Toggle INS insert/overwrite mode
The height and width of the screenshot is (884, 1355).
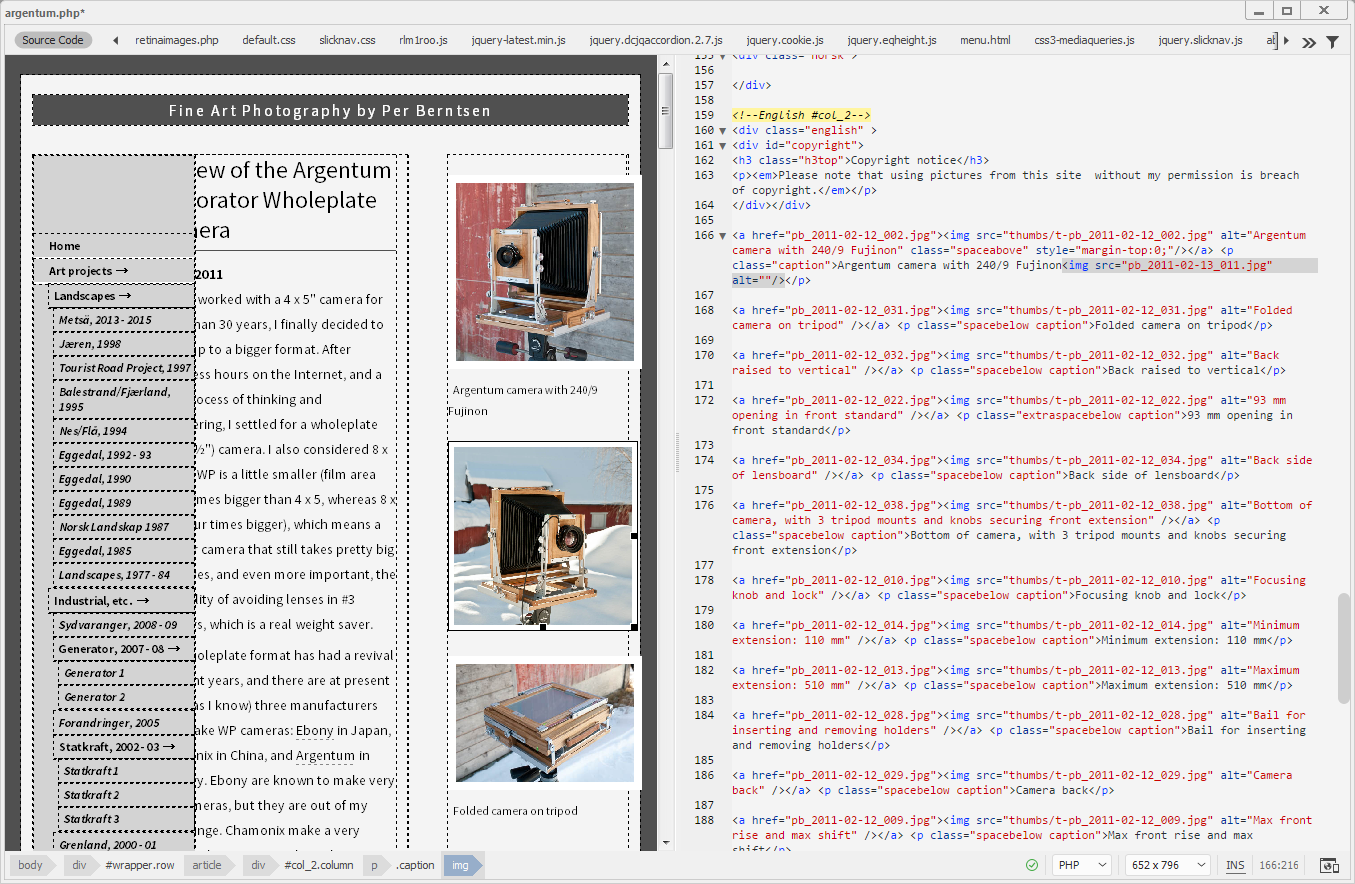1235,865
